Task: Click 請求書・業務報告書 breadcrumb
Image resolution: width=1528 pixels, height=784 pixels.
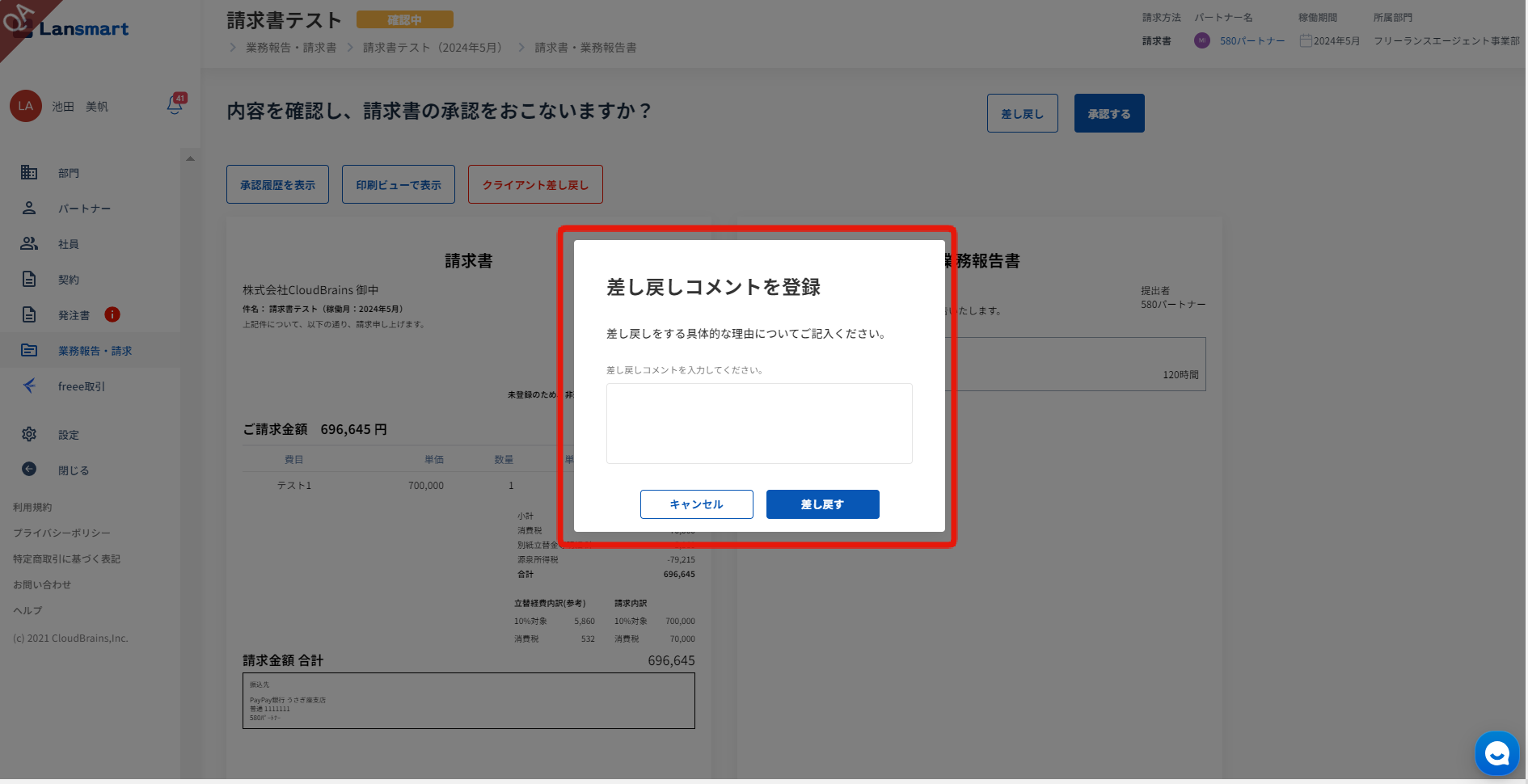Action: point(585,48)
